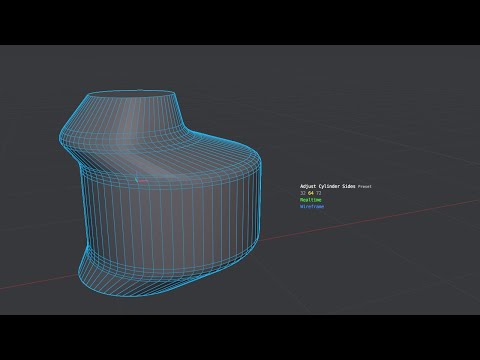Select the highlighted 64 sides preset
Screen dimensions: 480x360
tap(311, 193)
